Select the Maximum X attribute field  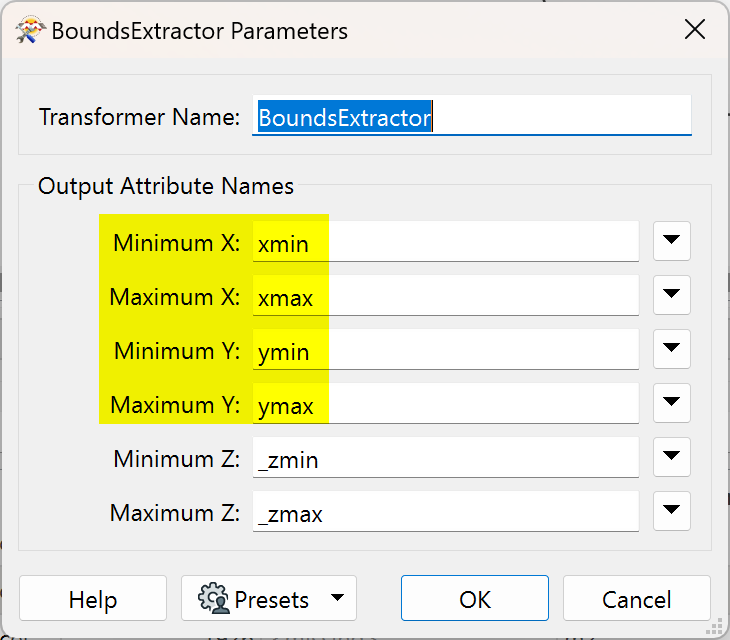point(445,297)
